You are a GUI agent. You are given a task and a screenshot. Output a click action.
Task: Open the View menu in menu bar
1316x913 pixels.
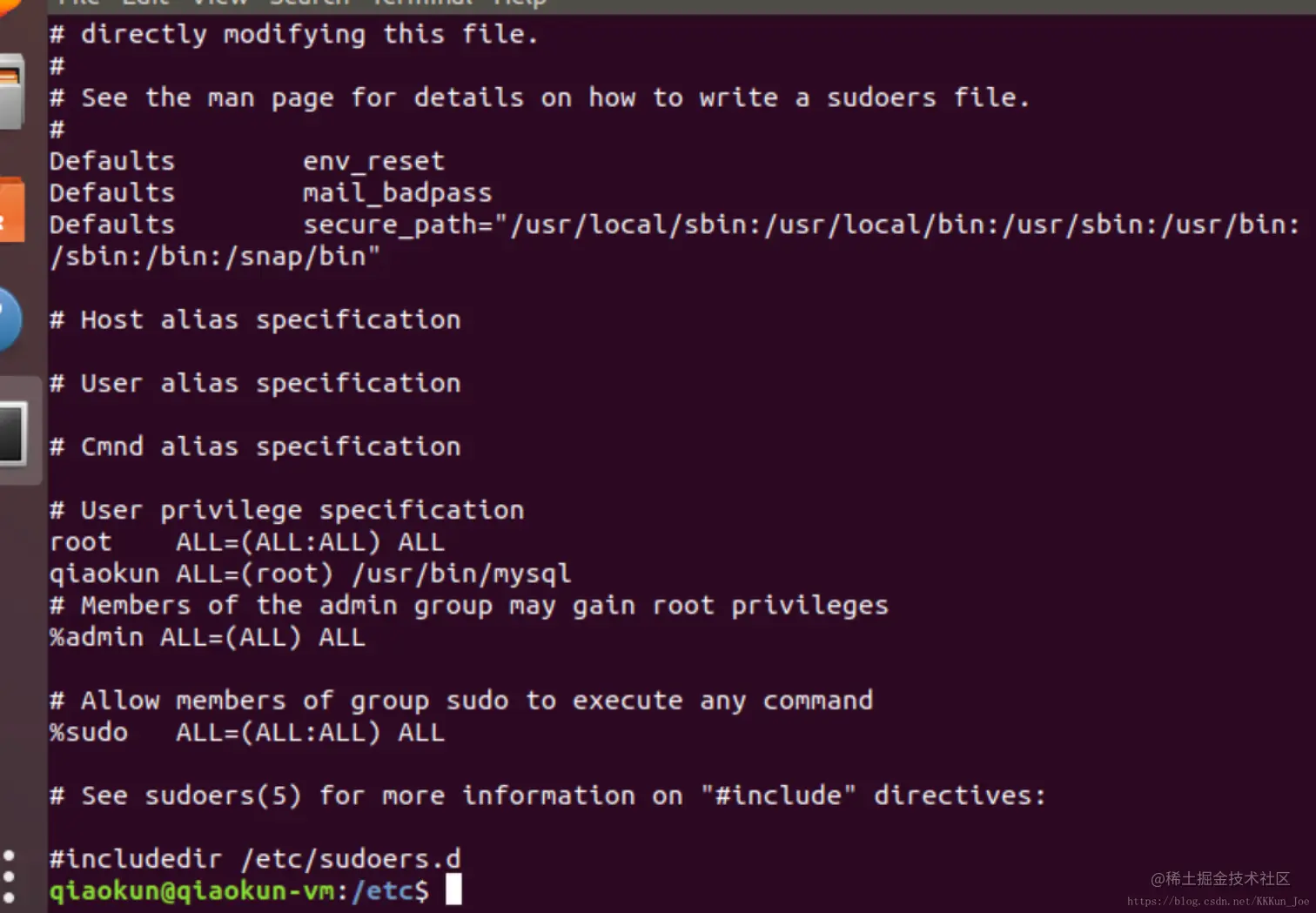coord(219,3)
